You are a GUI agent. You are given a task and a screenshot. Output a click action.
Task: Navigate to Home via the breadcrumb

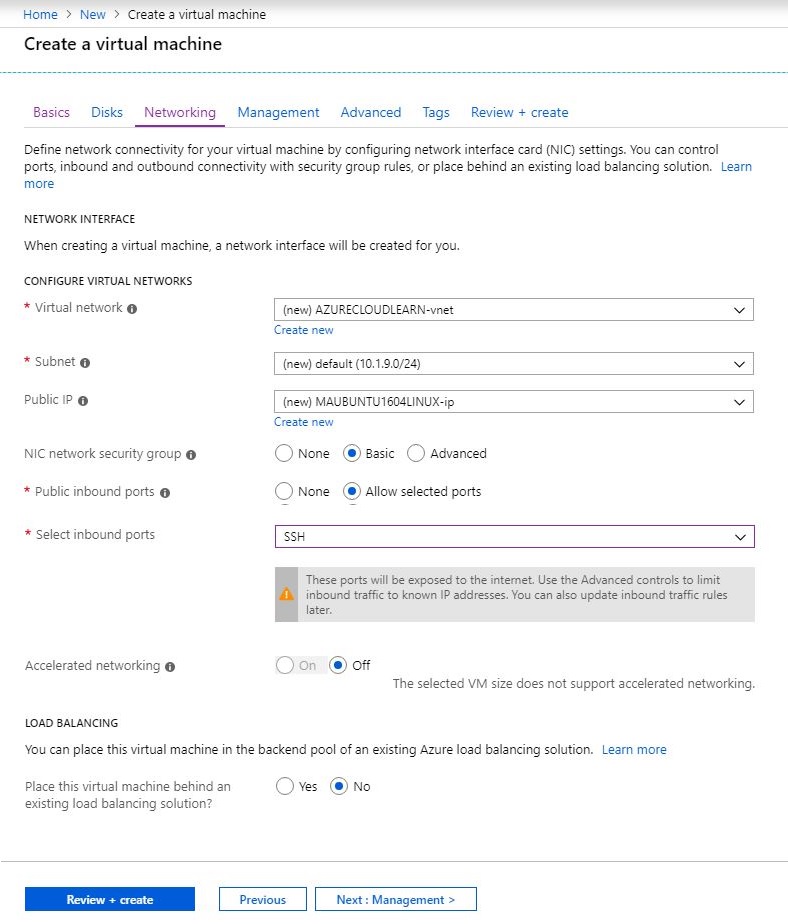(40, 14)
